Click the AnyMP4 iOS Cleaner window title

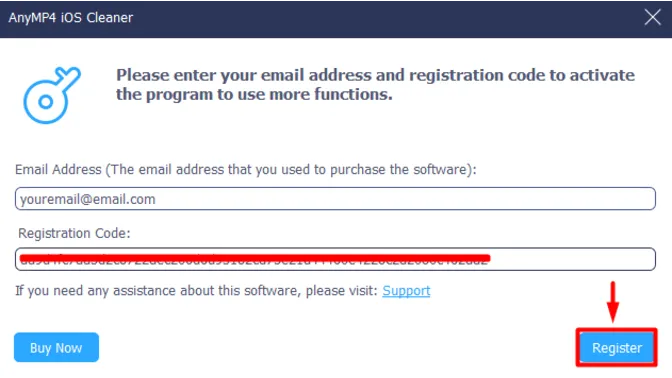(71, 18)
